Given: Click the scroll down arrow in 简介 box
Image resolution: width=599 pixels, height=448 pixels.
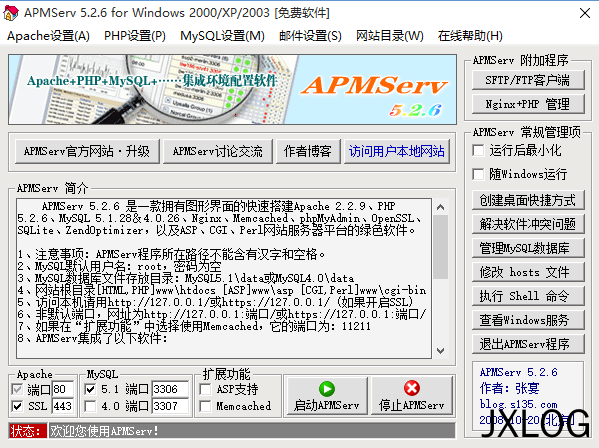Looking at the screenshot, I should tap(440, 350).
